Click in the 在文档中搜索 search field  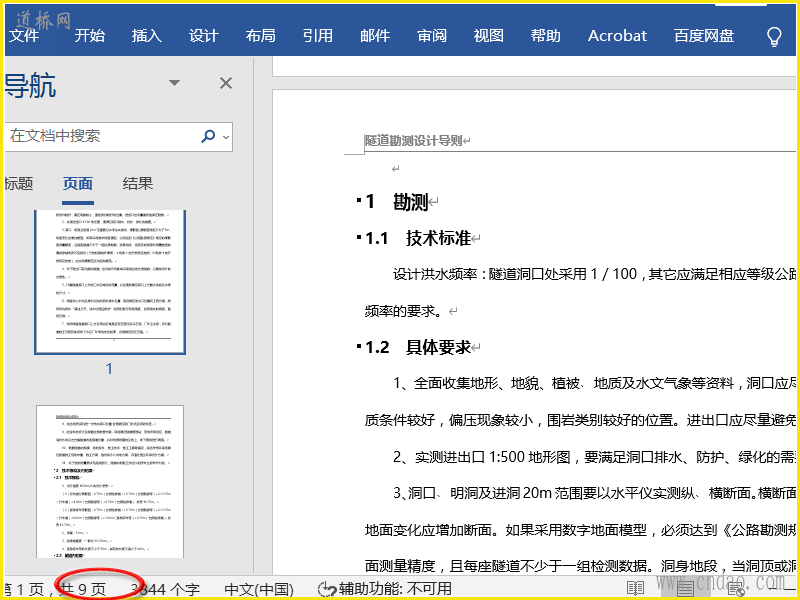tap(100, 136)
